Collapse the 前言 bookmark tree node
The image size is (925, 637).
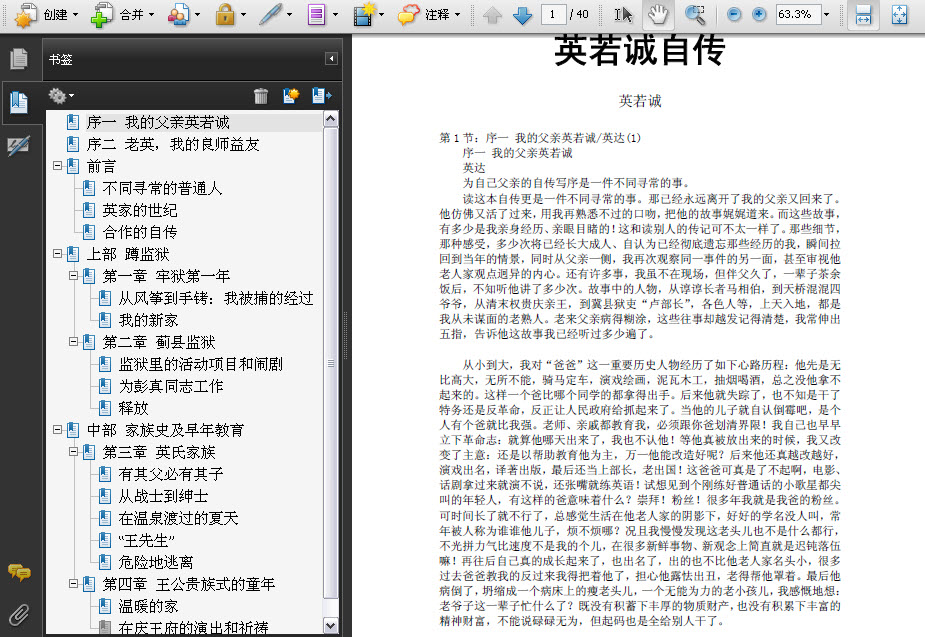click(58, 166)
